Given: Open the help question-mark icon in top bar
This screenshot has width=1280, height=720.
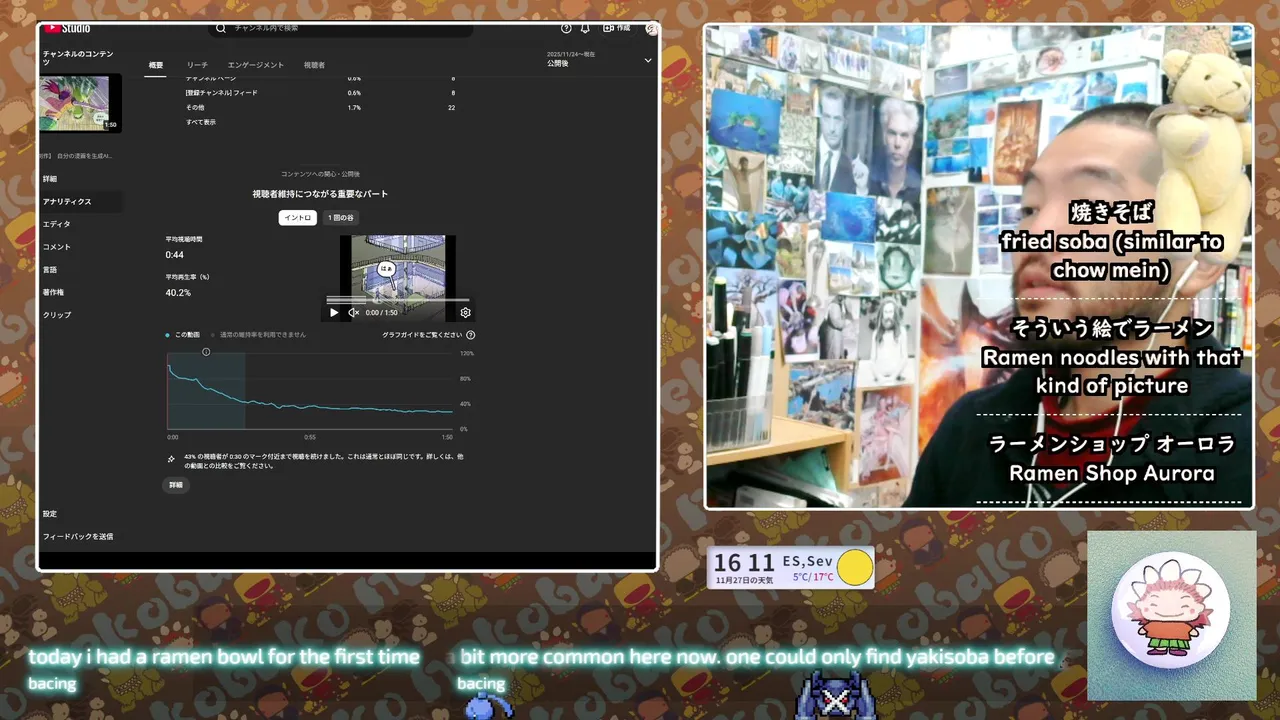Looking at the screenshot, I should click(x=566, y=28).
